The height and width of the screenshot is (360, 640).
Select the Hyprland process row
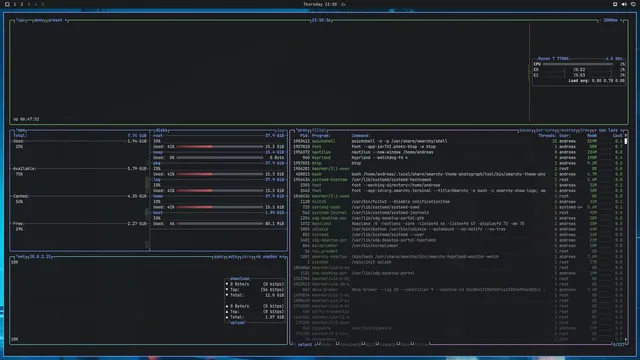click(x=457, y=158)
